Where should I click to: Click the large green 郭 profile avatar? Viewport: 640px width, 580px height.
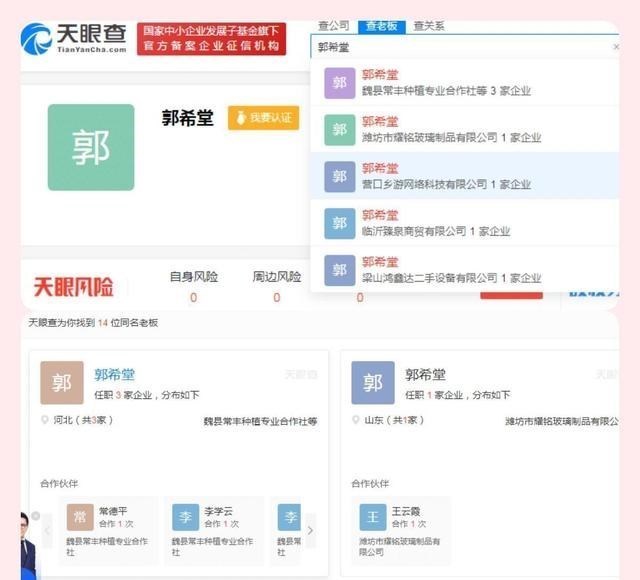click(91, 147)
